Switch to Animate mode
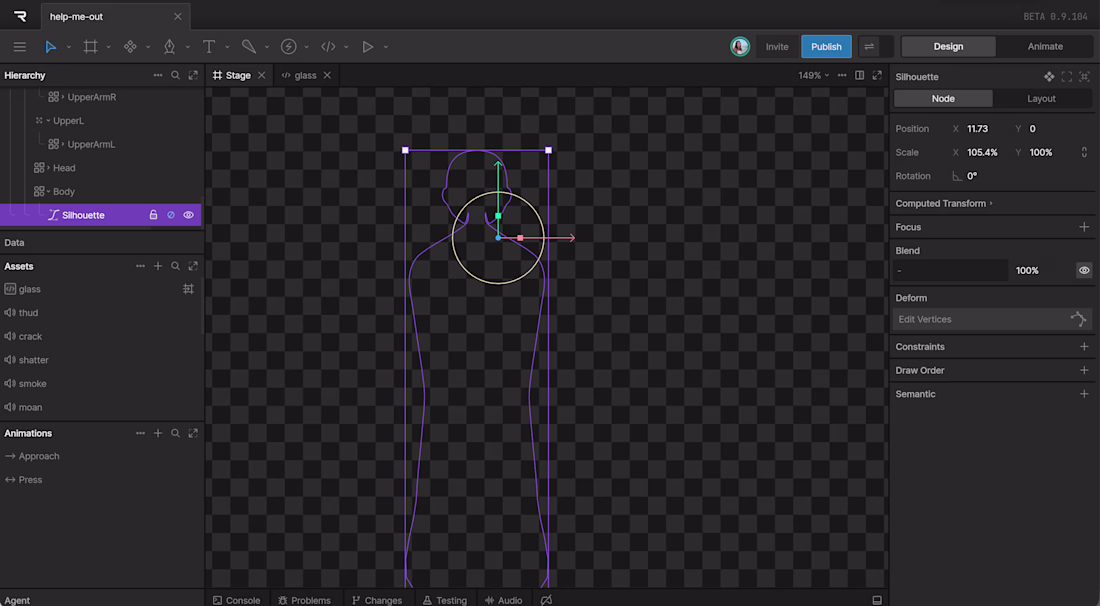 click(x=1045, y=47)
